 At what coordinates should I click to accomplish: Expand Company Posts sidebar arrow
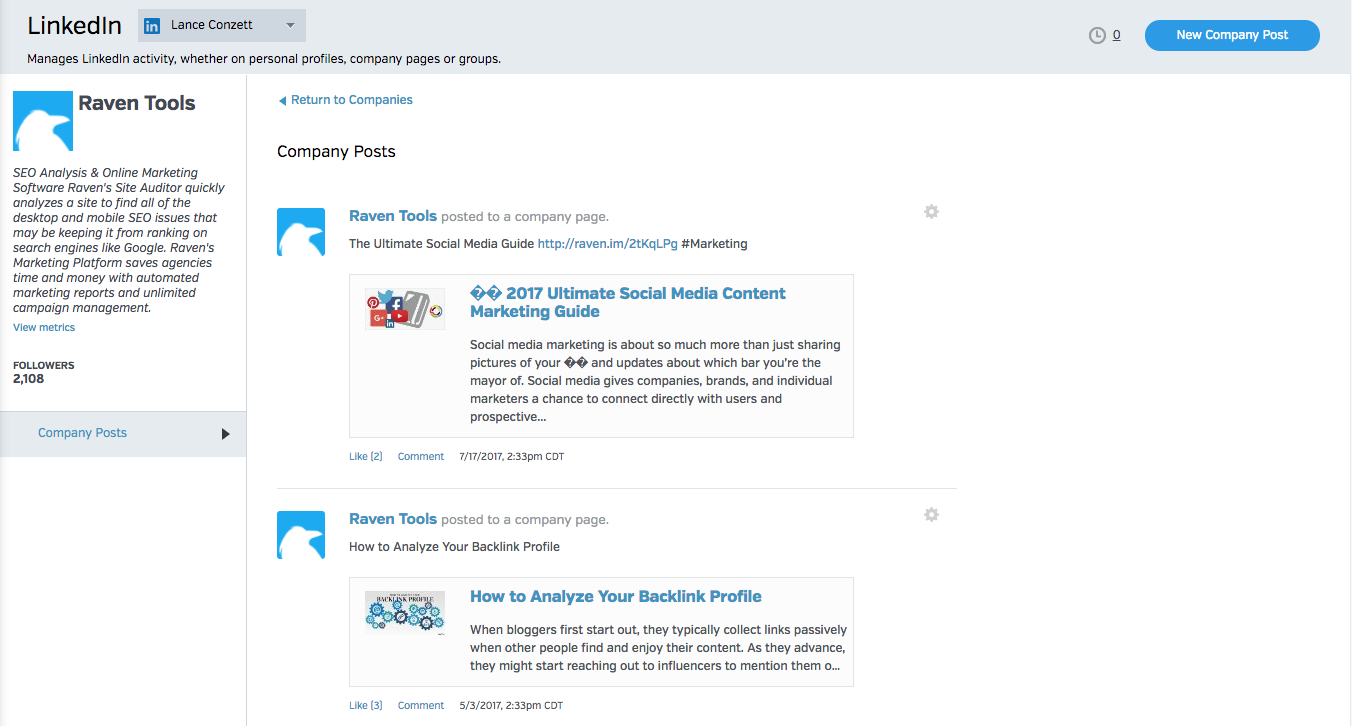(225, 434)
